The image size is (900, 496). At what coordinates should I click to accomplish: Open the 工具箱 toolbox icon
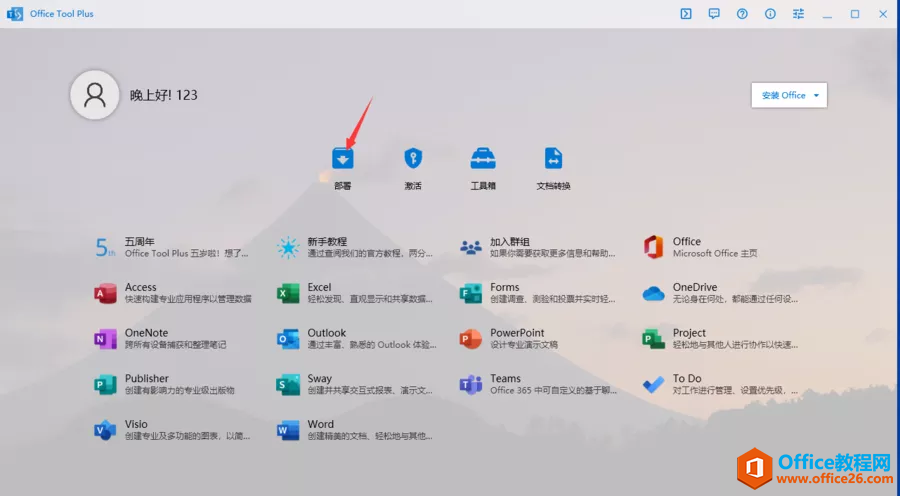[x=483, y=158]
